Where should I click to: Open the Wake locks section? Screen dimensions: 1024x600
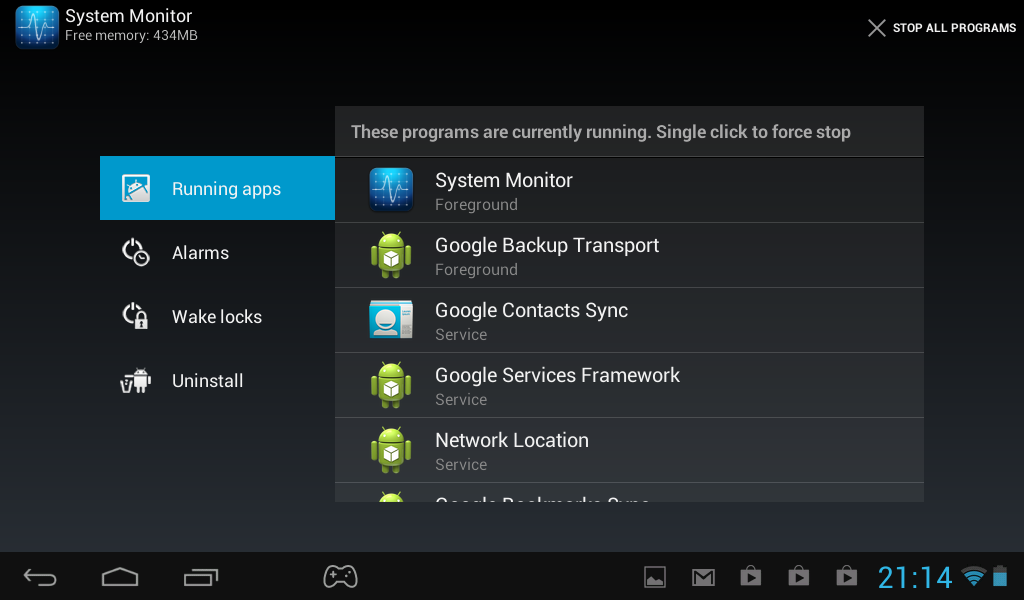217,317
